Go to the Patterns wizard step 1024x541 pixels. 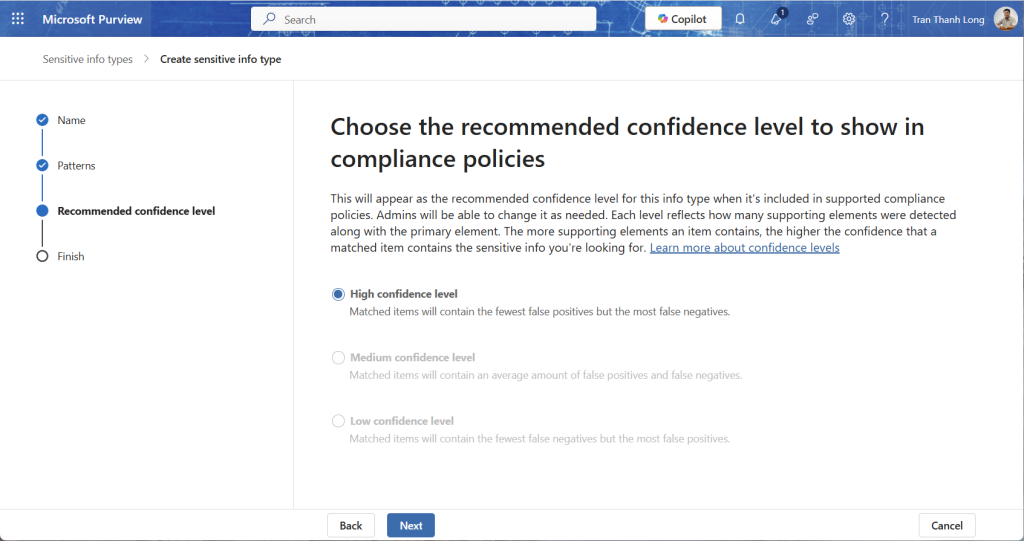(76, 165)
